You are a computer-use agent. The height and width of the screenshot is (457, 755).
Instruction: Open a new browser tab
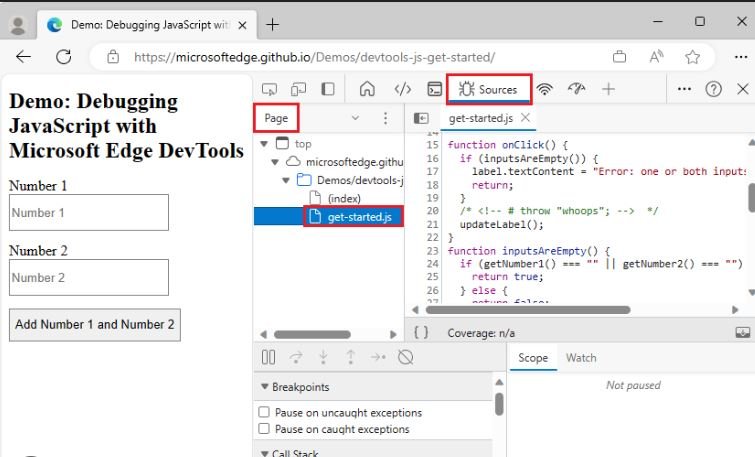click(x=273, y=25)
